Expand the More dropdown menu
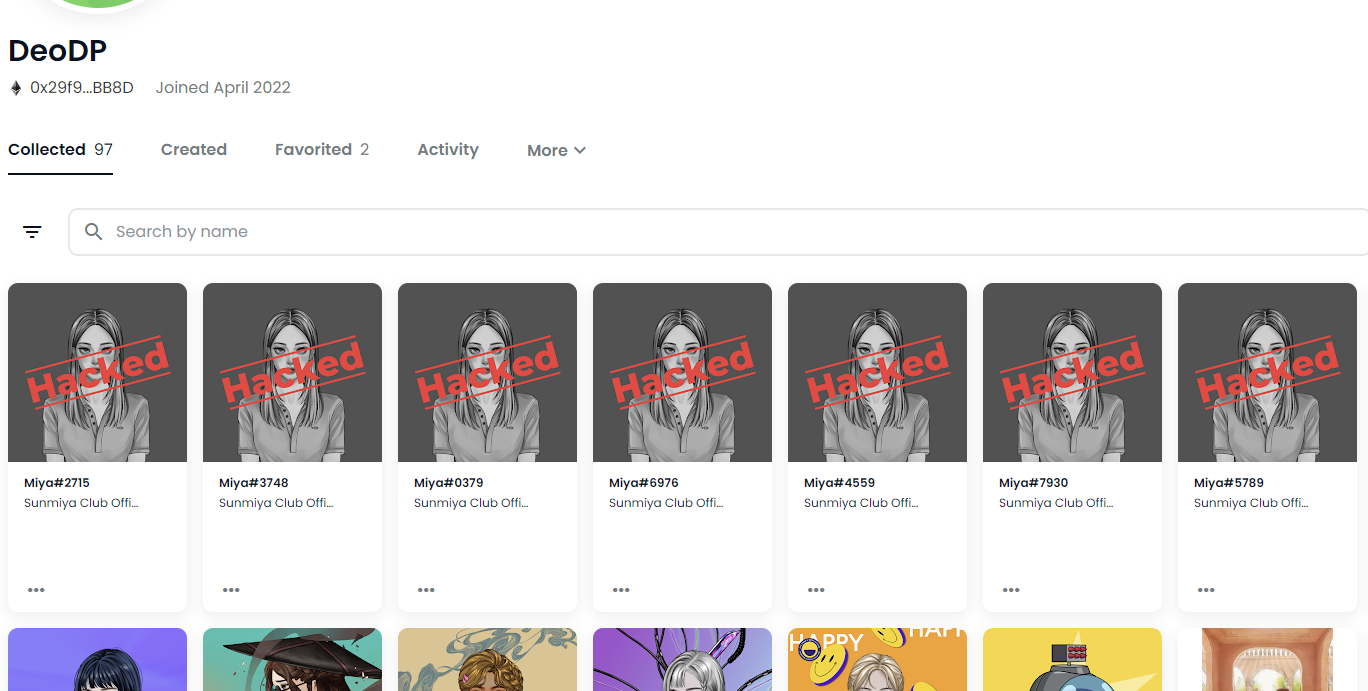This screenshot has width=1368, height=691. [556, 150]
